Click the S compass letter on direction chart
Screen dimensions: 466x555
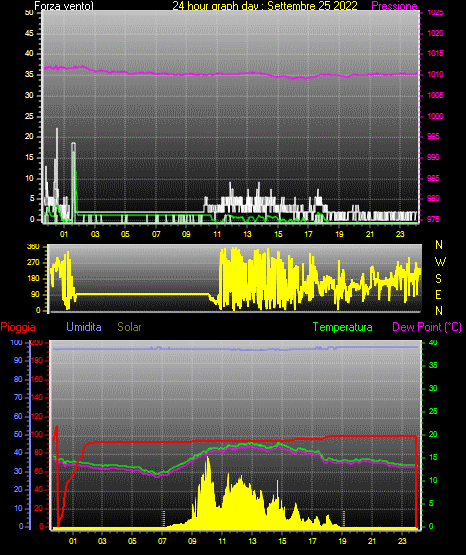coord(438,279)
